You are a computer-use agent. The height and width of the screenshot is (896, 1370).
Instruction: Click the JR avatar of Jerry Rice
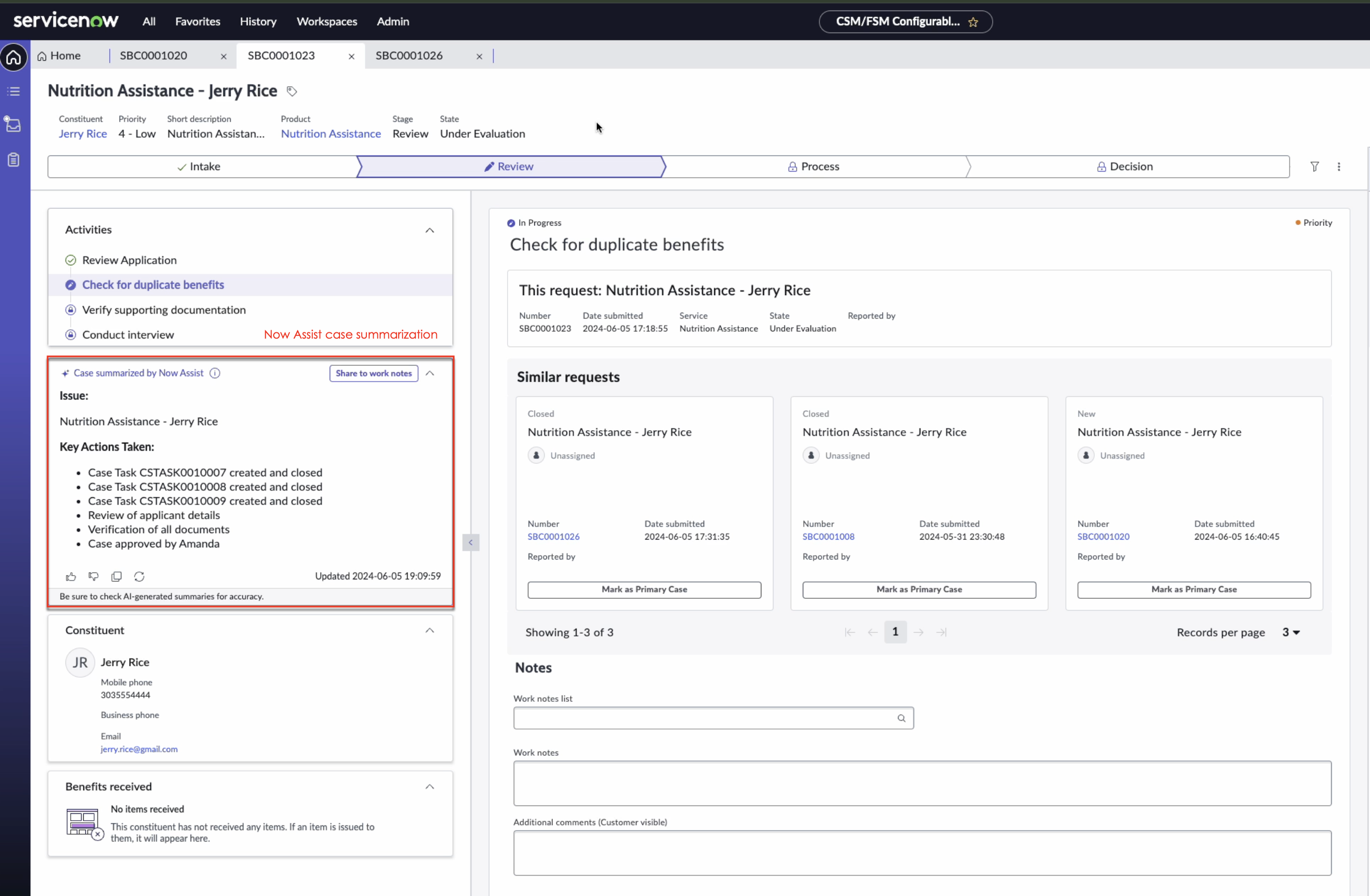[x=80, y=662]
